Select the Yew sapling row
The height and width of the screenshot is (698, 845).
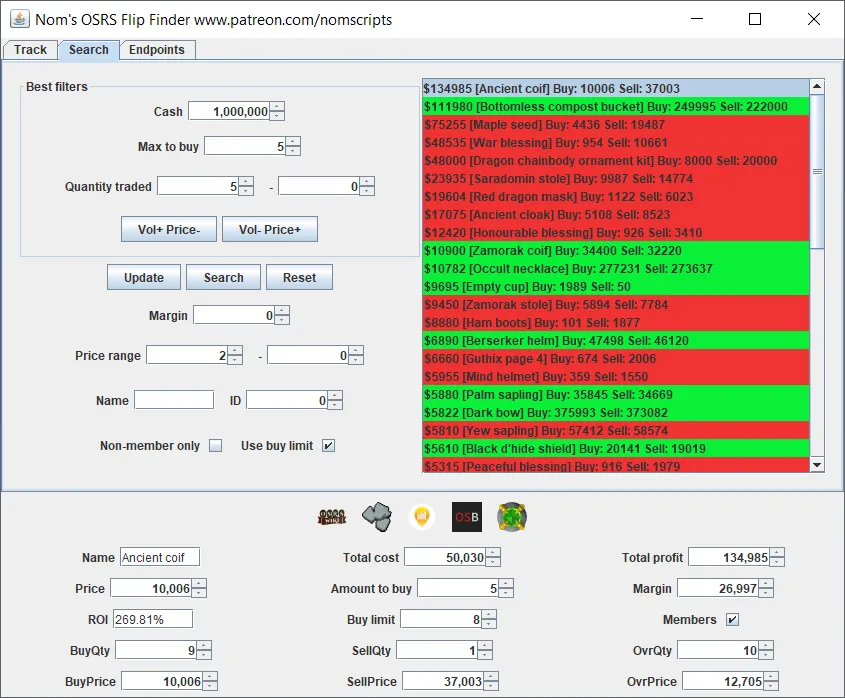(616, 431)
